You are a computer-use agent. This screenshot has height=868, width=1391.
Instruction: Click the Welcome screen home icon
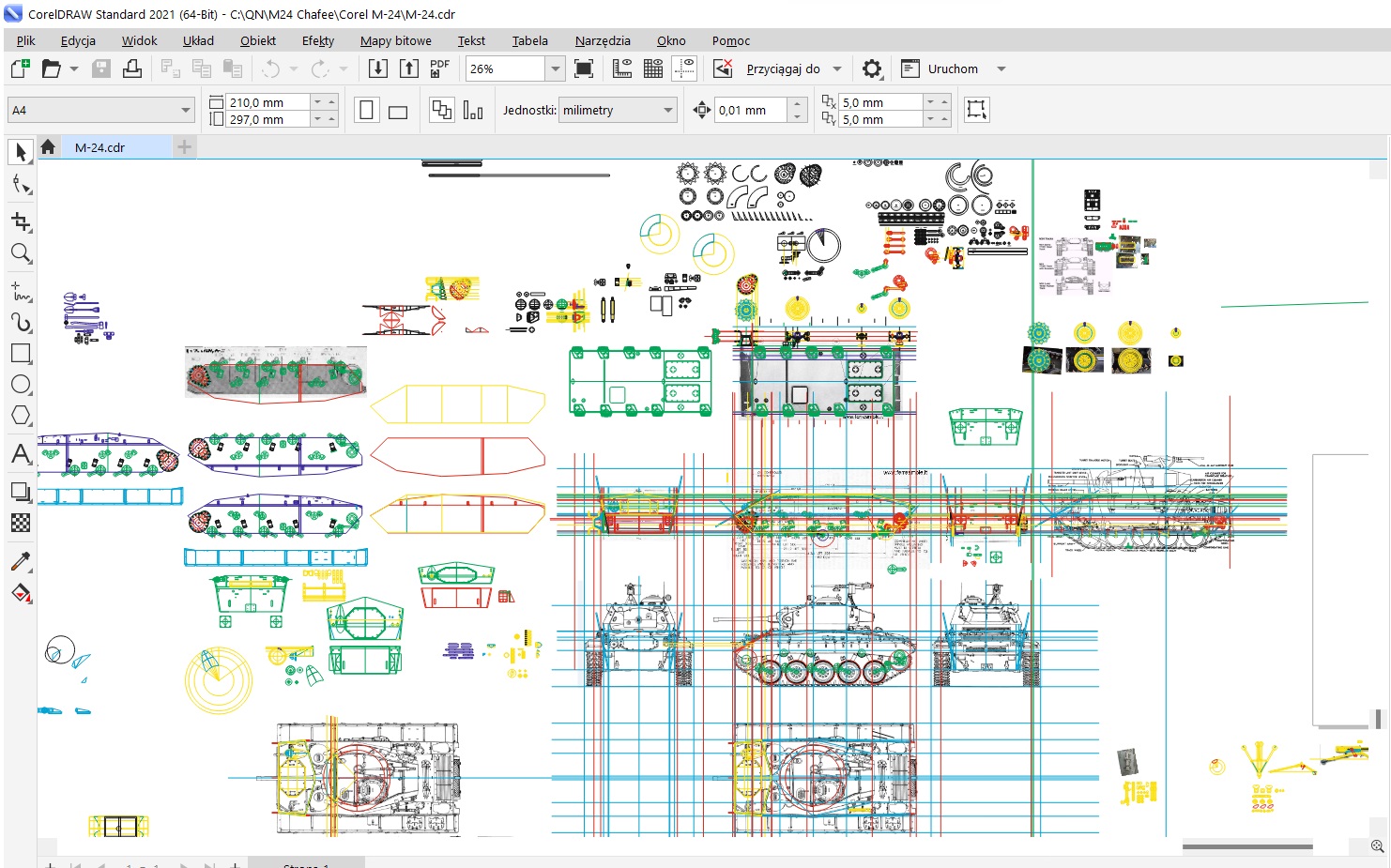(48, 147)
